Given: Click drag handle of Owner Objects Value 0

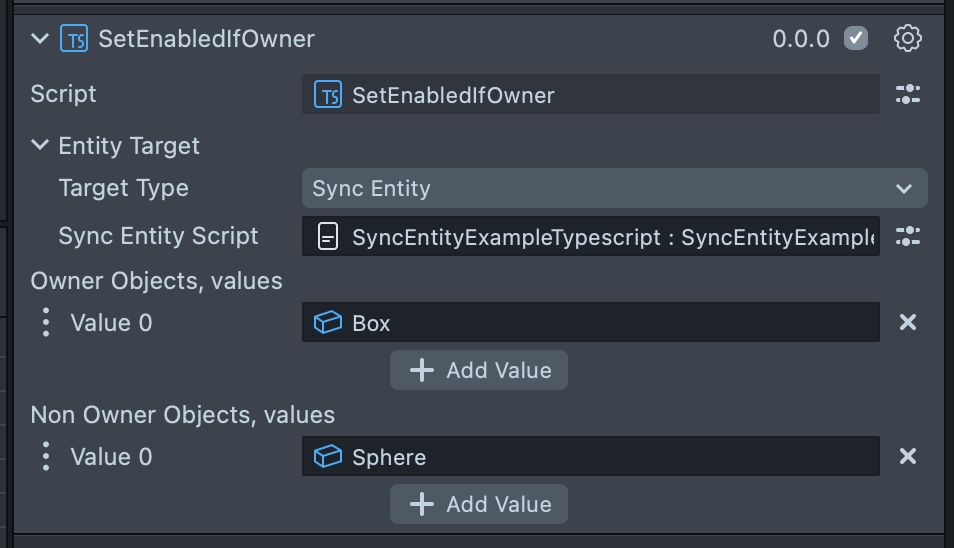Looking at the screenshot, I should tap(45, 322).
